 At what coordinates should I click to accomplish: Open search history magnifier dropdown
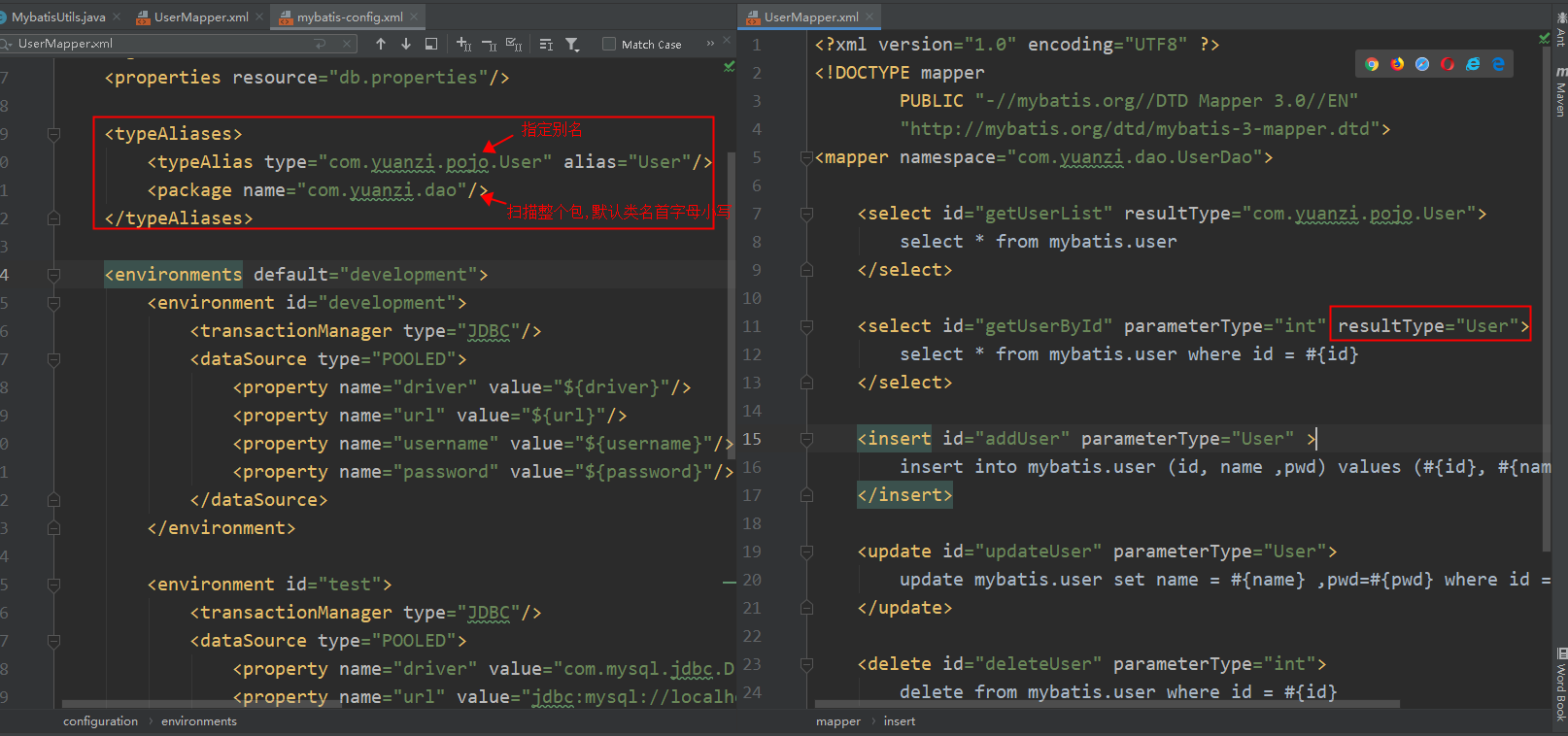(x=7, y=44)
